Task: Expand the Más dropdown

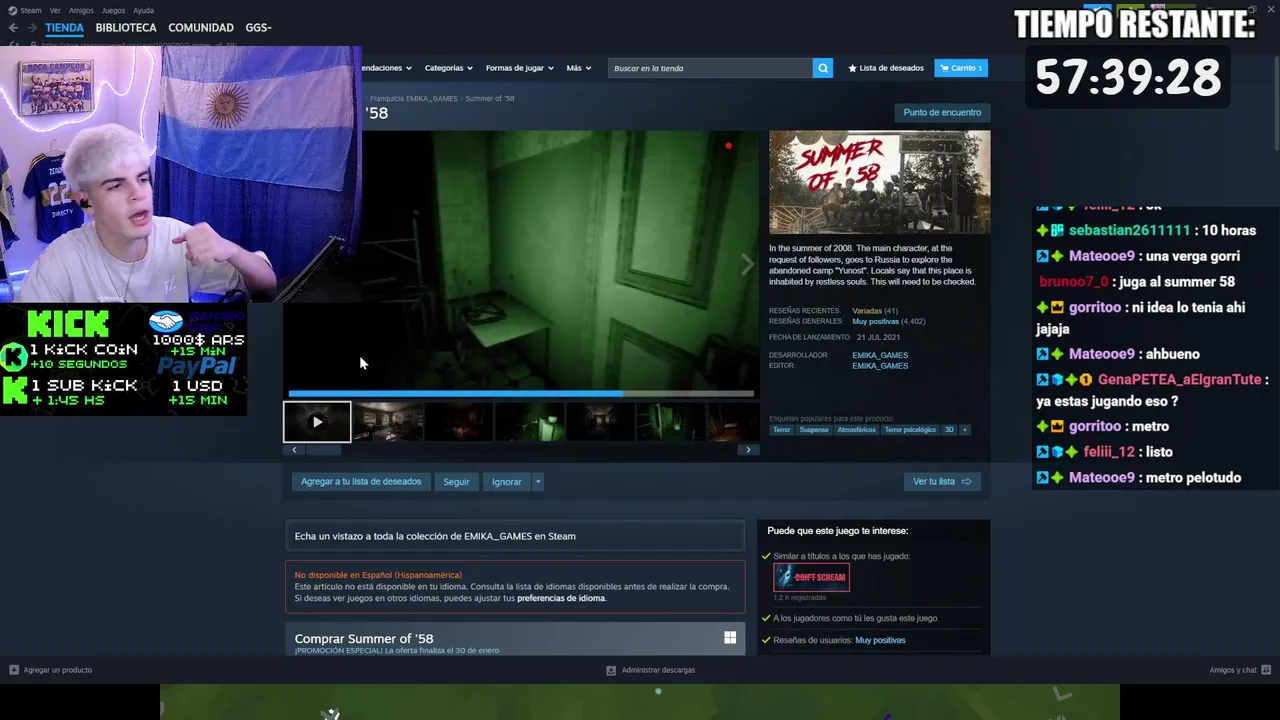Action: click(579, 68)
